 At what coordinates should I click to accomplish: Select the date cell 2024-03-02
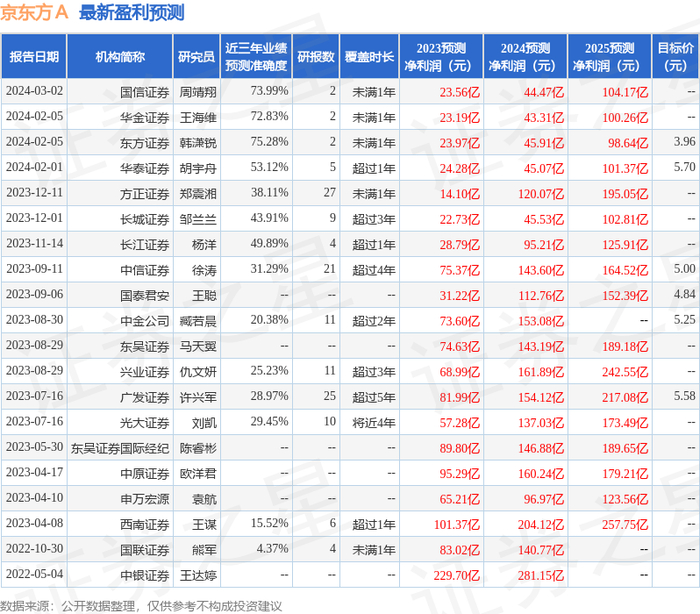[34, 91]
